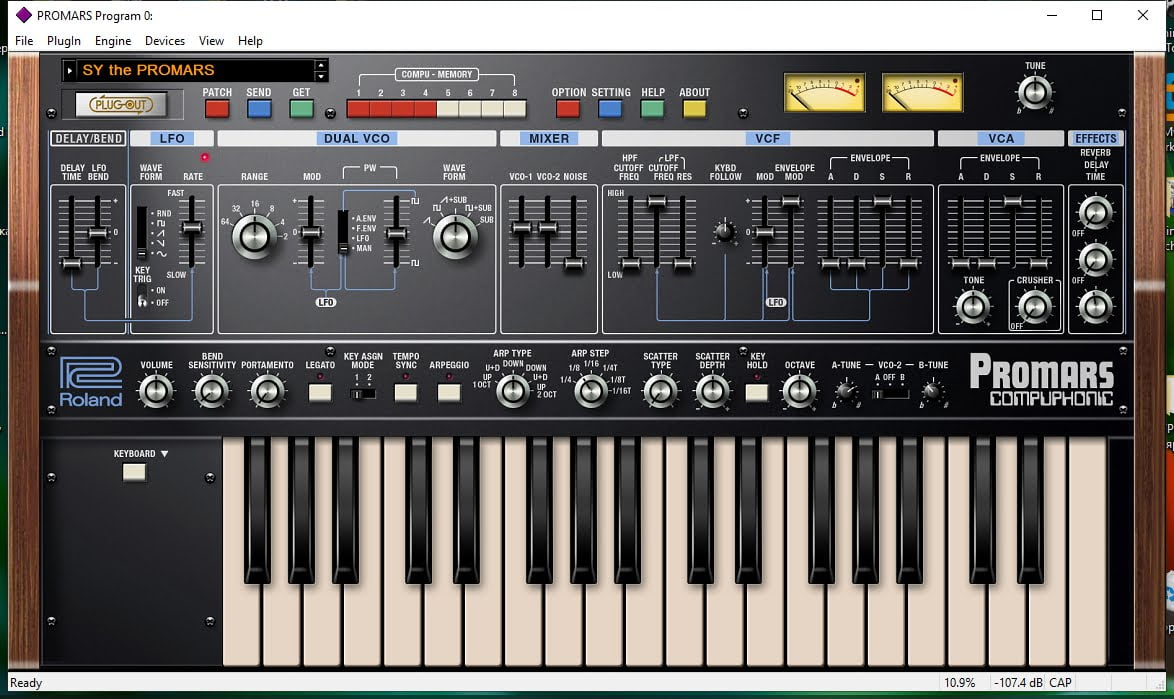Click the green HELP button

[x=652, y=109]
